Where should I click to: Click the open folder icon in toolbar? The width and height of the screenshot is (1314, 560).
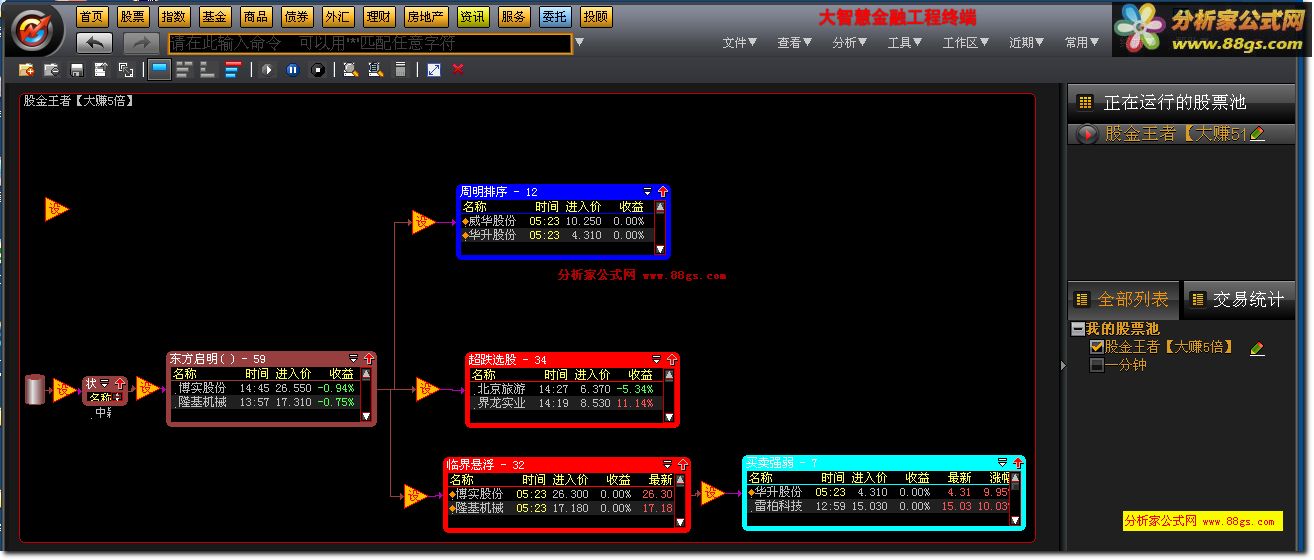(x=52, y=70)
